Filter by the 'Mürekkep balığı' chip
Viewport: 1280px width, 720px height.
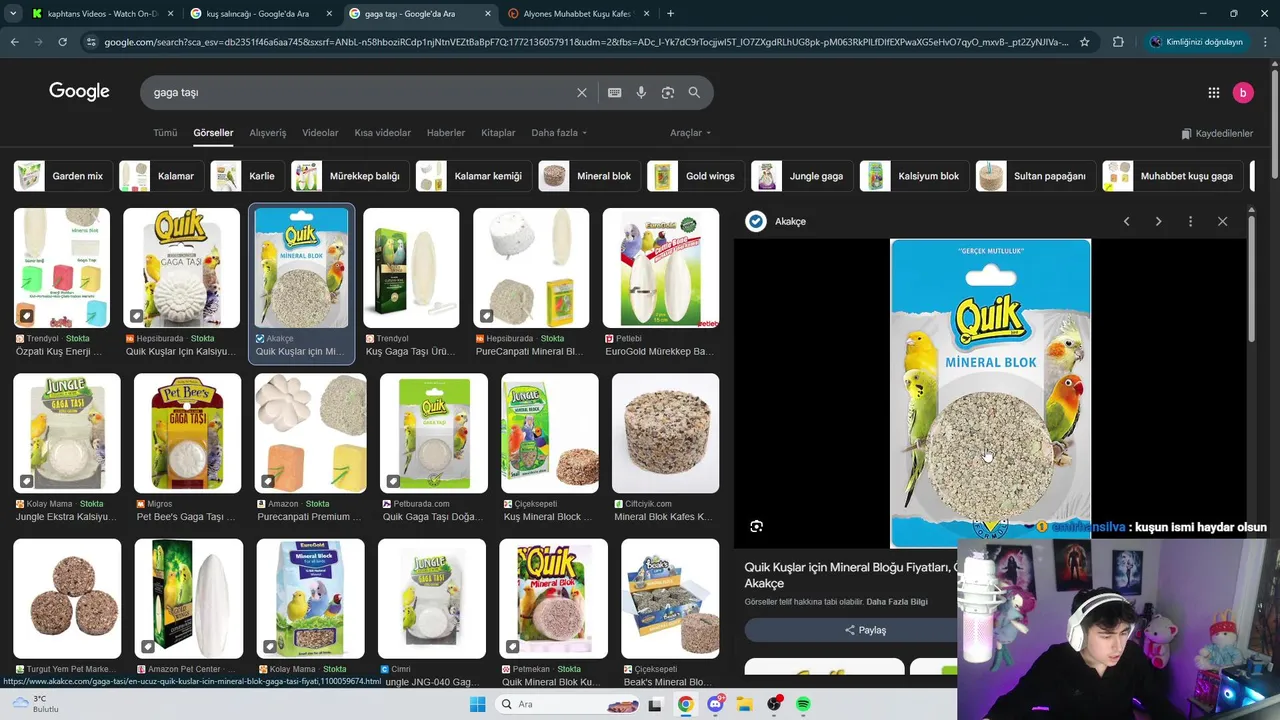point(348,176)
